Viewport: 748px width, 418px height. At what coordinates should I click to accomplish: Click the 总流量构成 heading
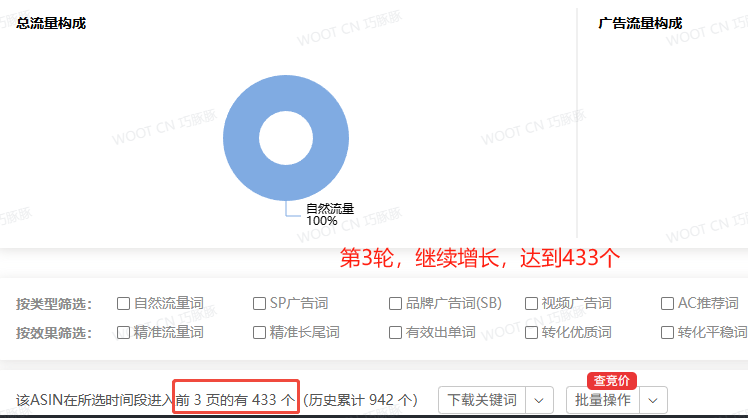click(51, 23)
